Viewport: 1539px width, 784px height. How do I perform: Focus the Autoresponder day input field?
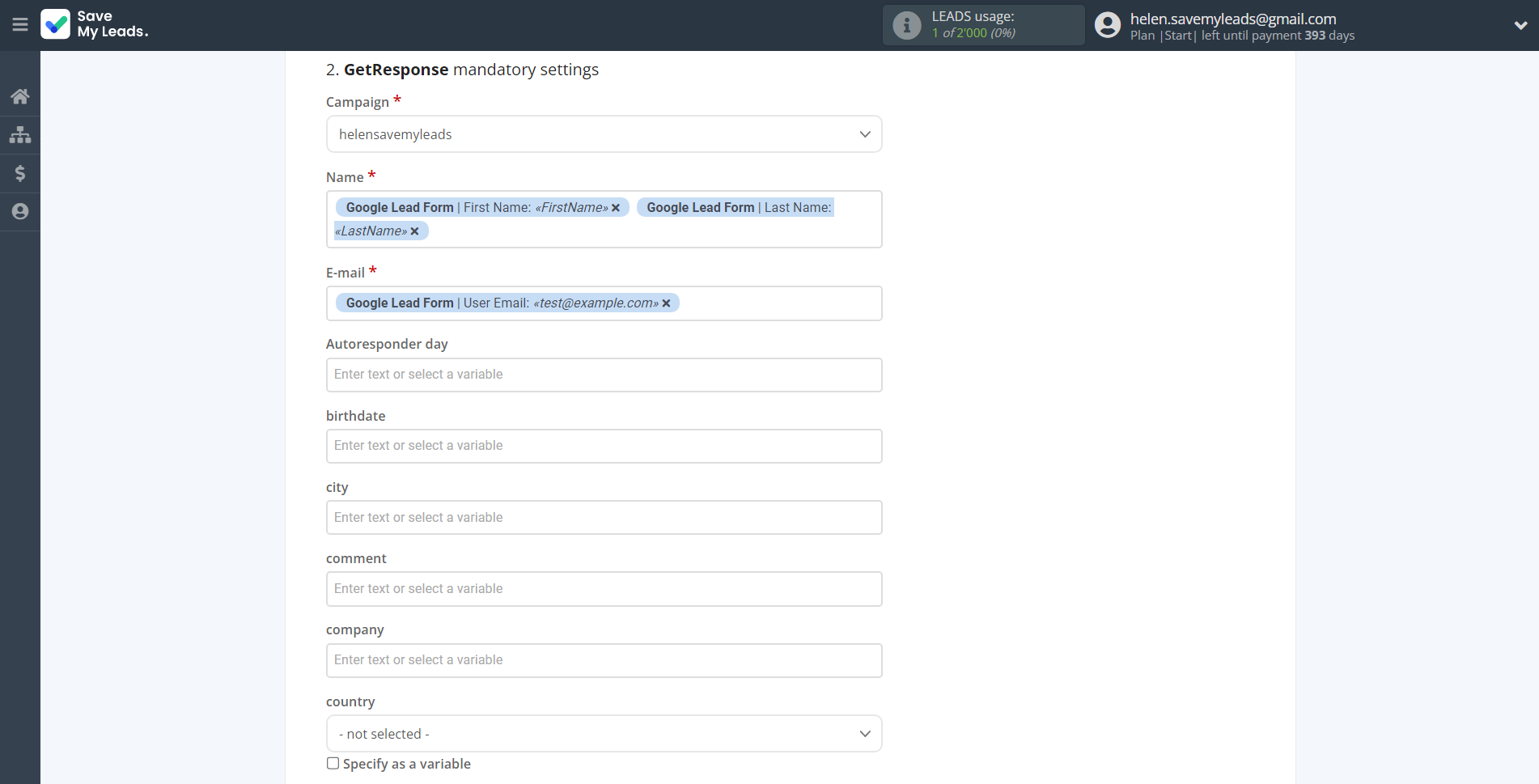pyautogui.click(x=604, y=375)
